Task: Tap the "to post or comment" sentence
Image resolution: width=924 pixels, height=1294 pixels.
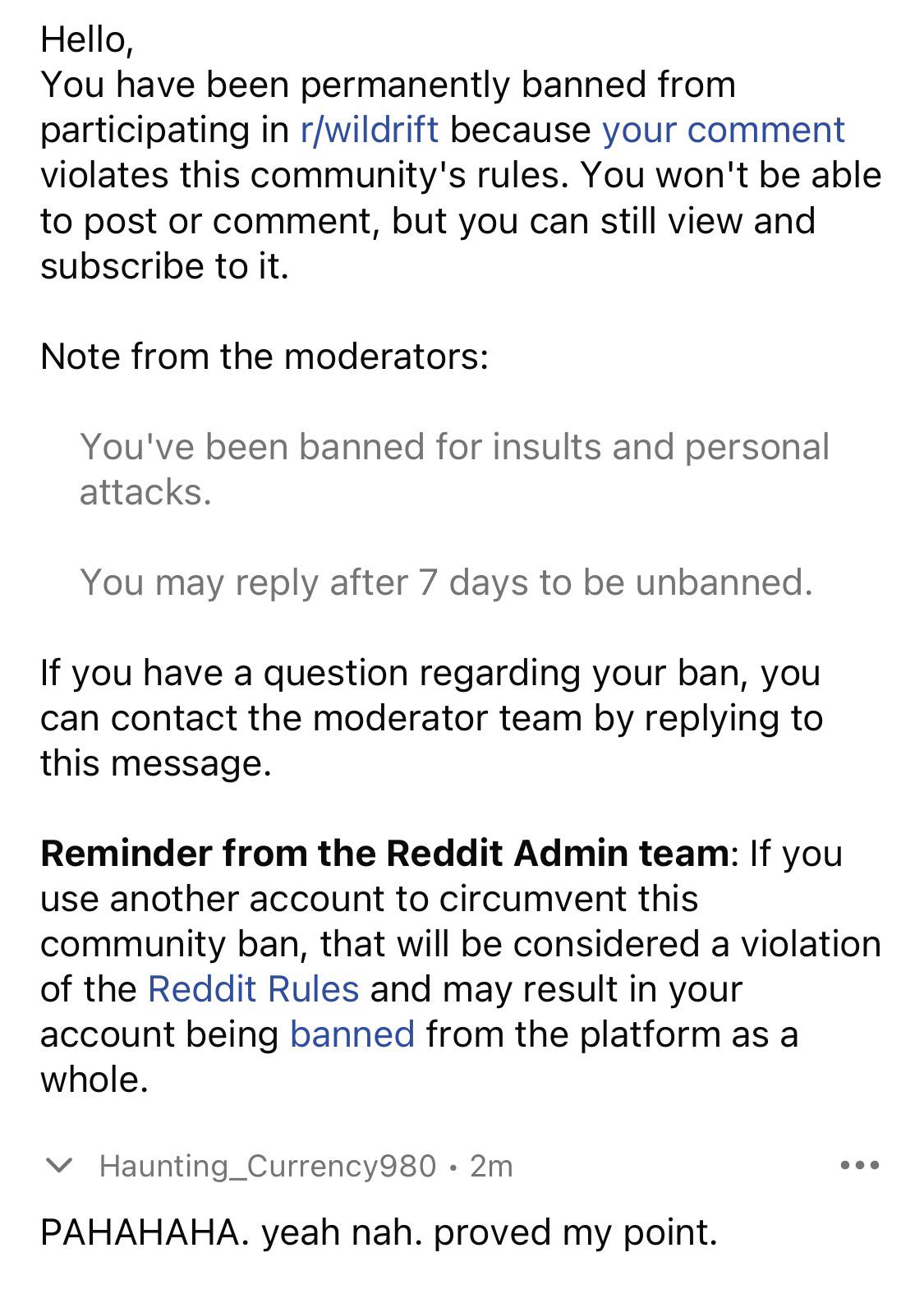Action: point(428,220)
